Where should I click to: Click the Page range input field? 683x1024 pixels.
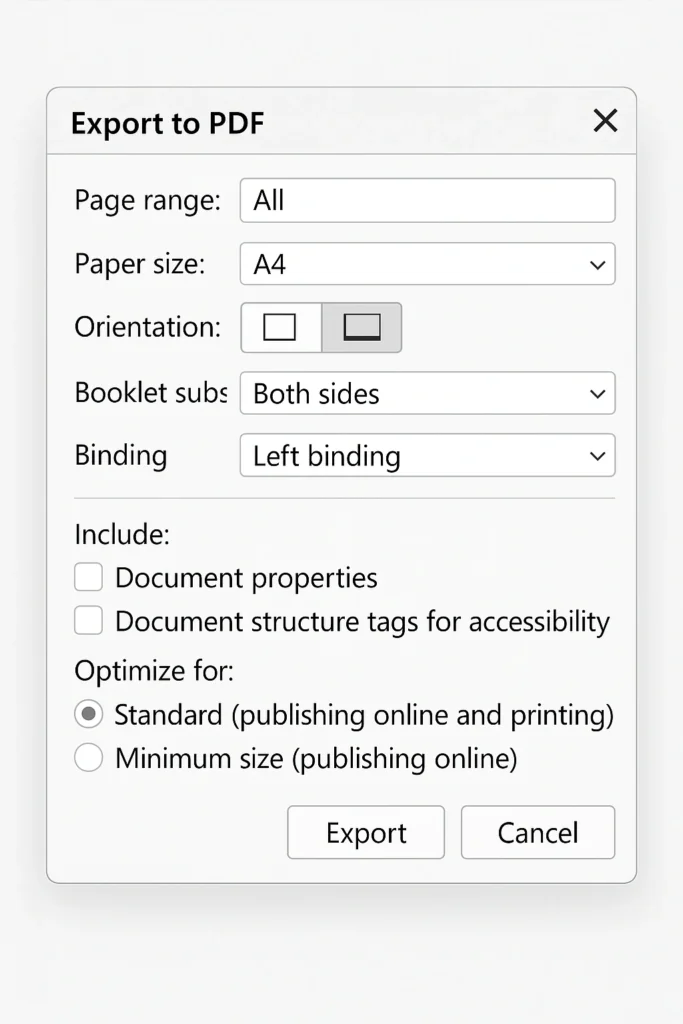tap(427, 200)
